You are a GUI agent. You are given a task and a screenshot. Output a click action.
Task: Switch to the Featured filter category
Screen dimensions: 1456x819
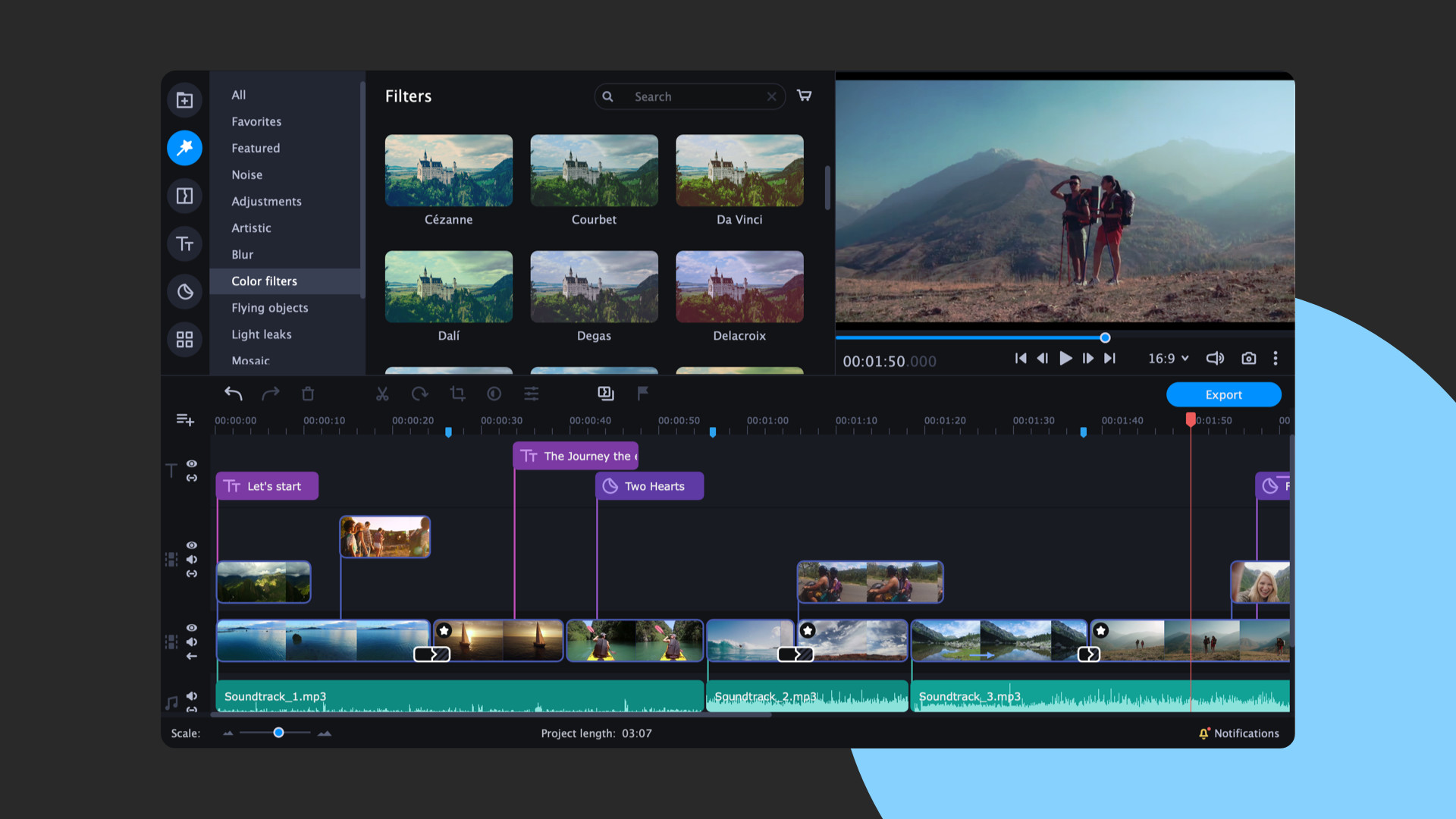[255, 148]
